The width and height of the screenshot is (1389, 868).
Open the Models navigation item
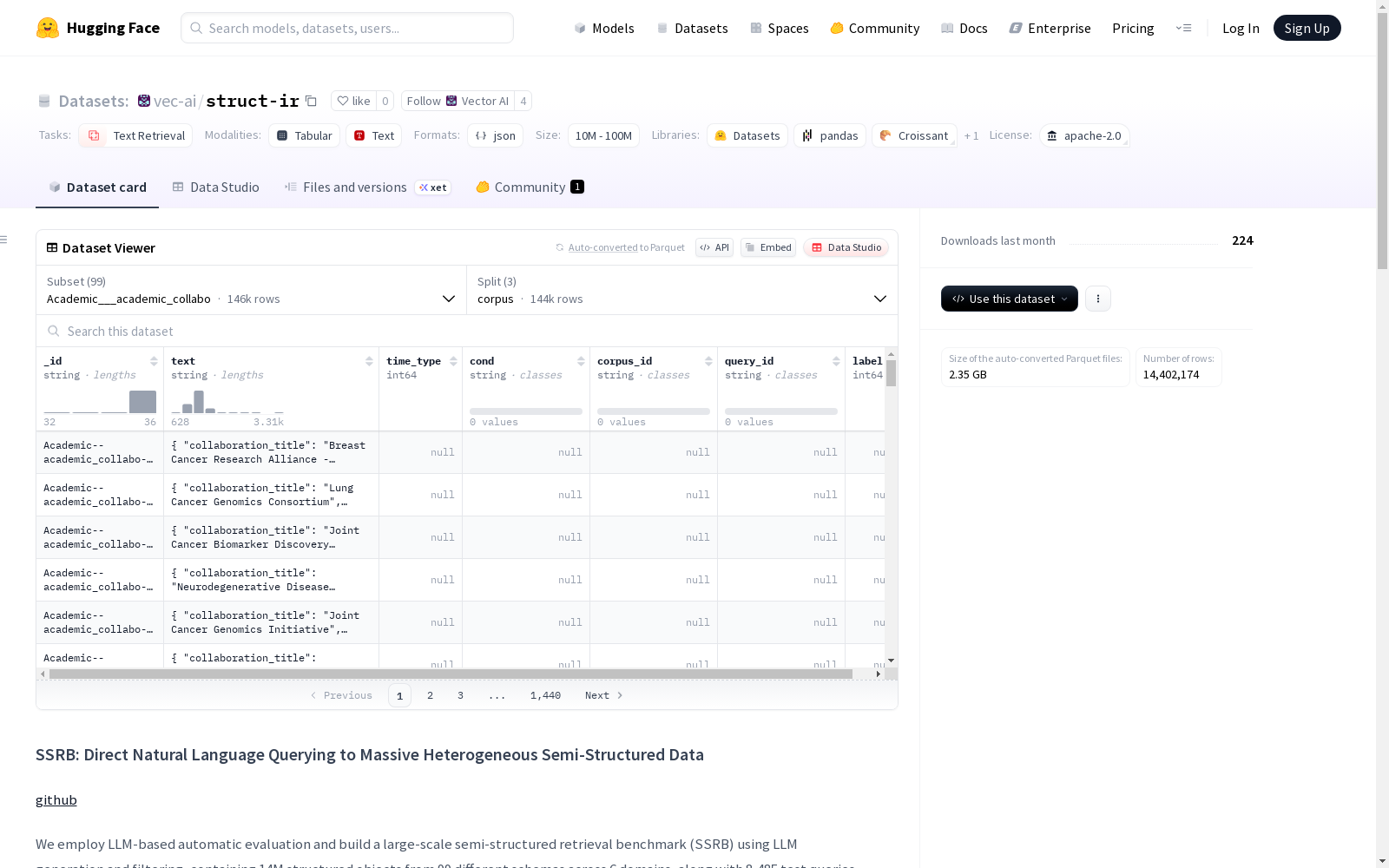coord(604,28)
